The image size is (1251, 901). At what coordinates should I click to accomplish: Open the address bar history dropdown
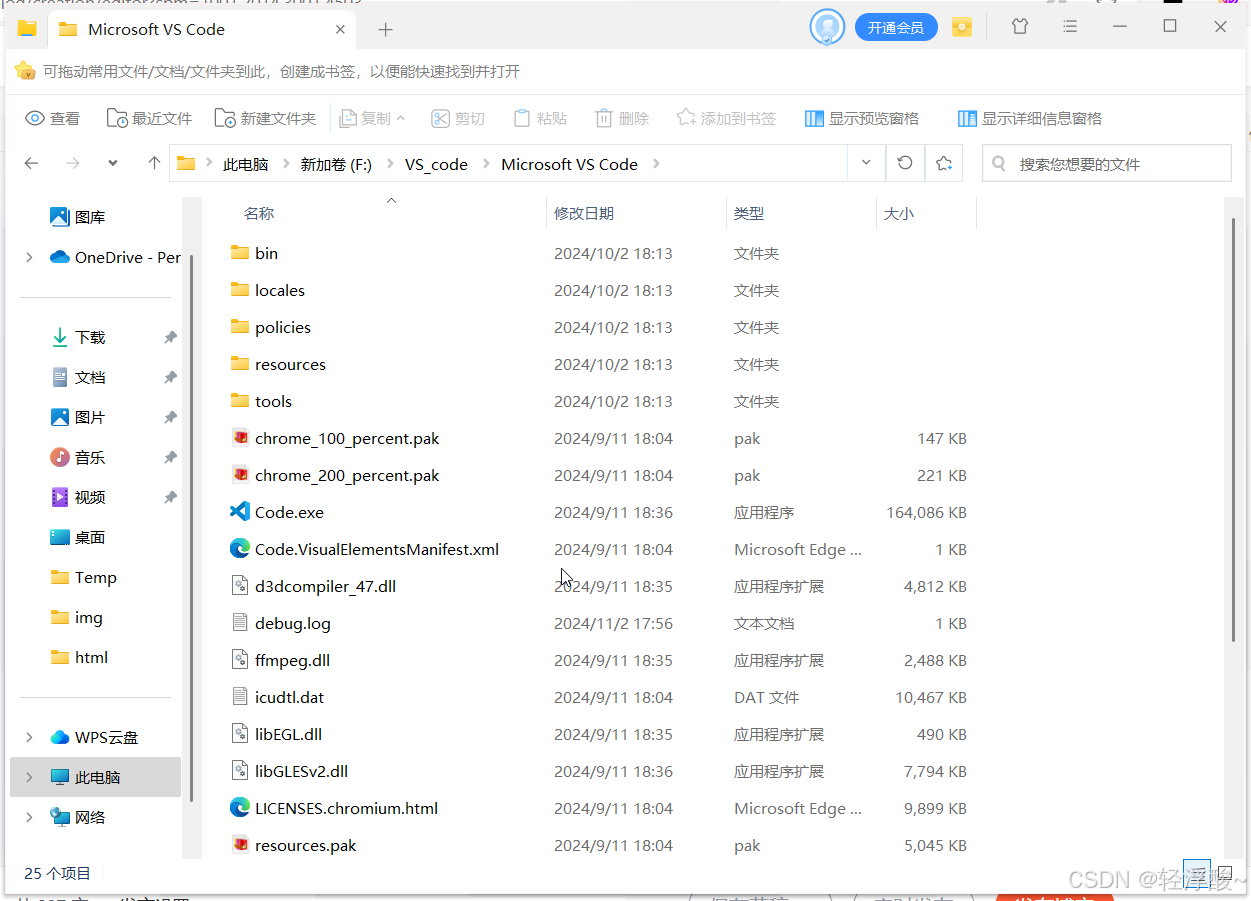coord(866,163)
